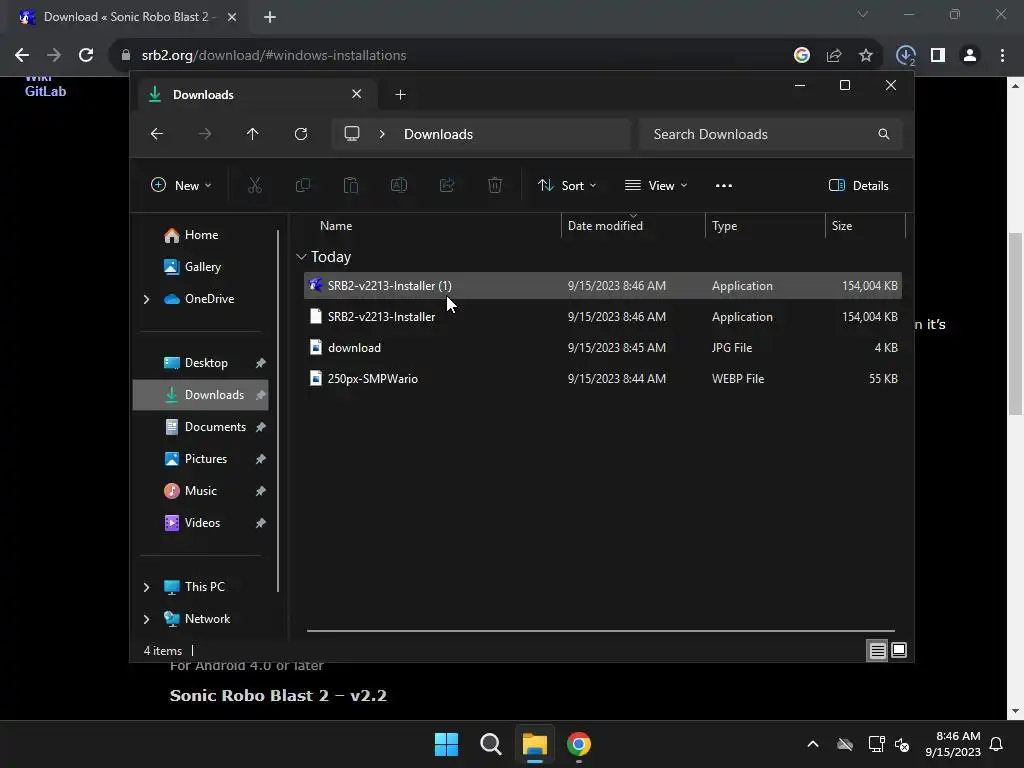Show hidden system tray icons

pos(813,744)
